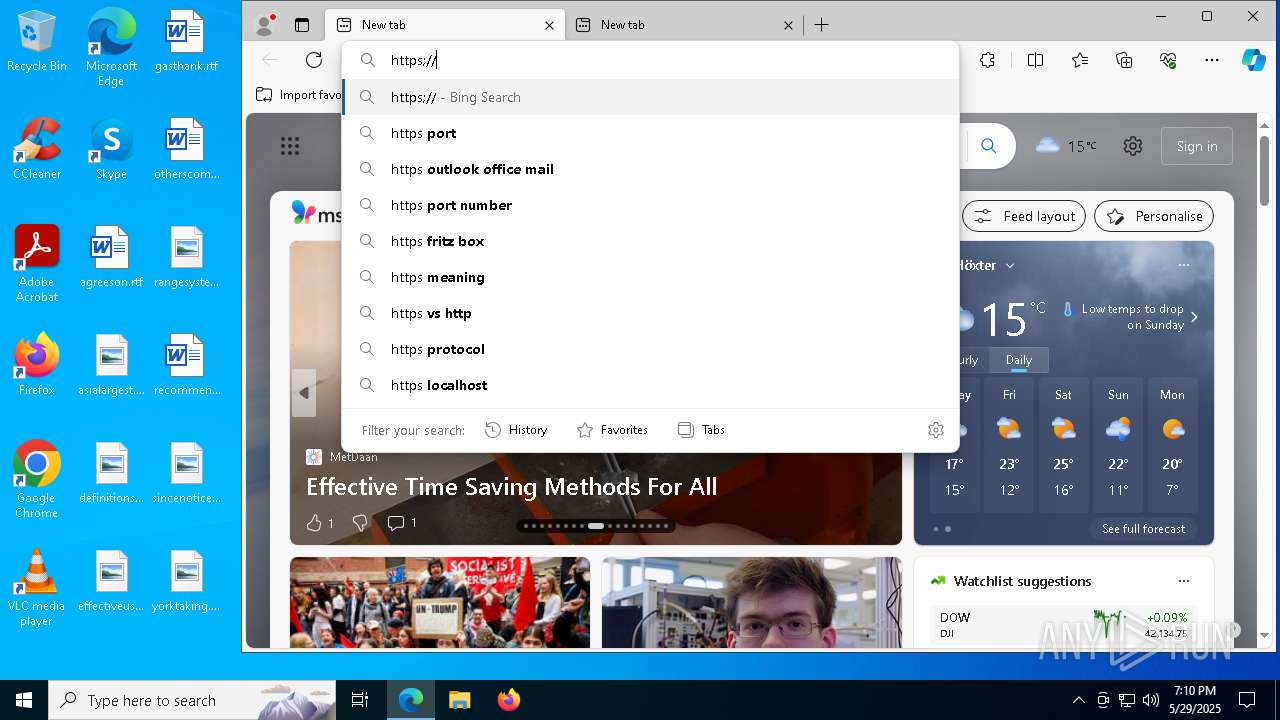Click the Edge profile avatar icon
1280x720 pixels.
point(265,25)
